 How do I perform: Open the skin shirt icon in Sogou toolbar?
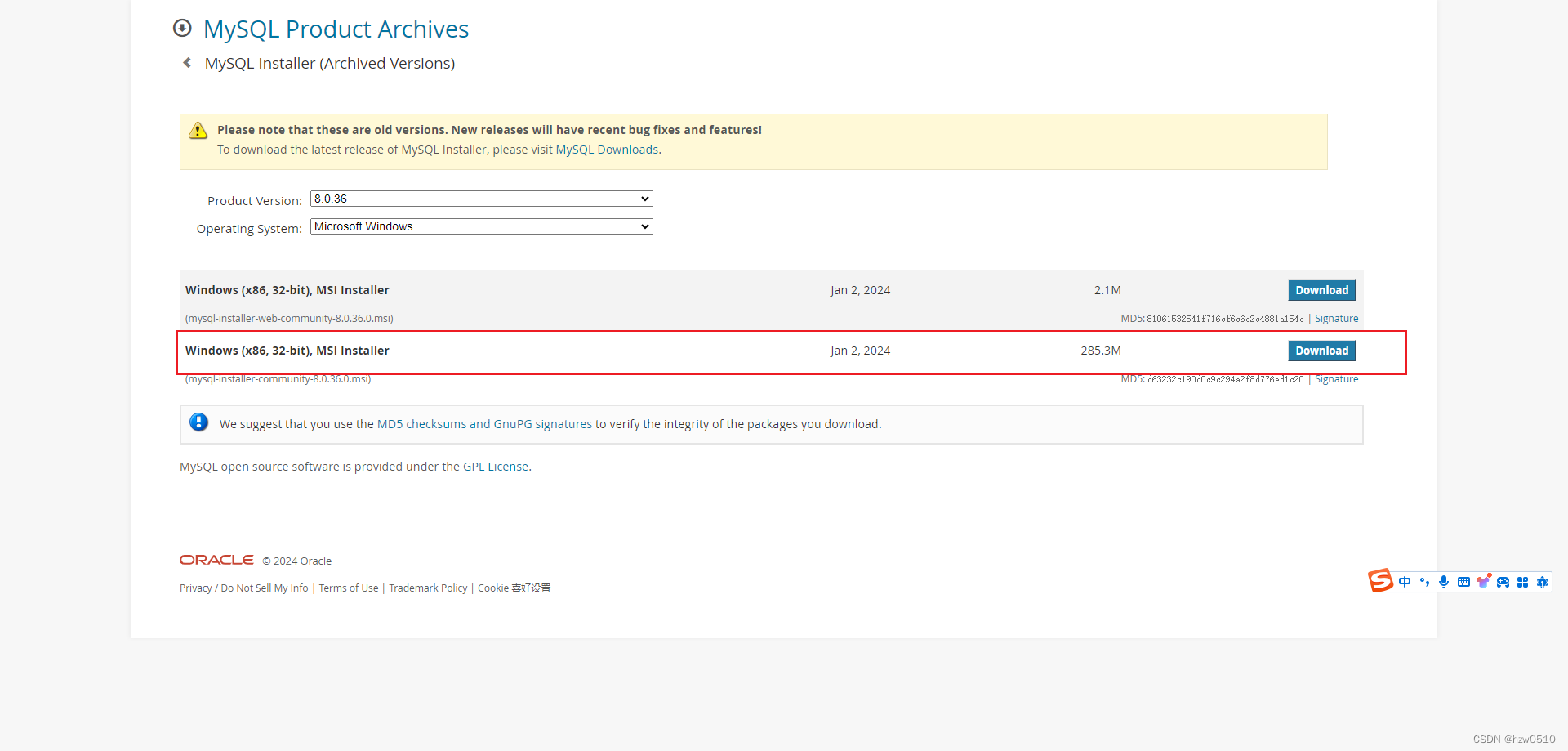point(1484,581)
